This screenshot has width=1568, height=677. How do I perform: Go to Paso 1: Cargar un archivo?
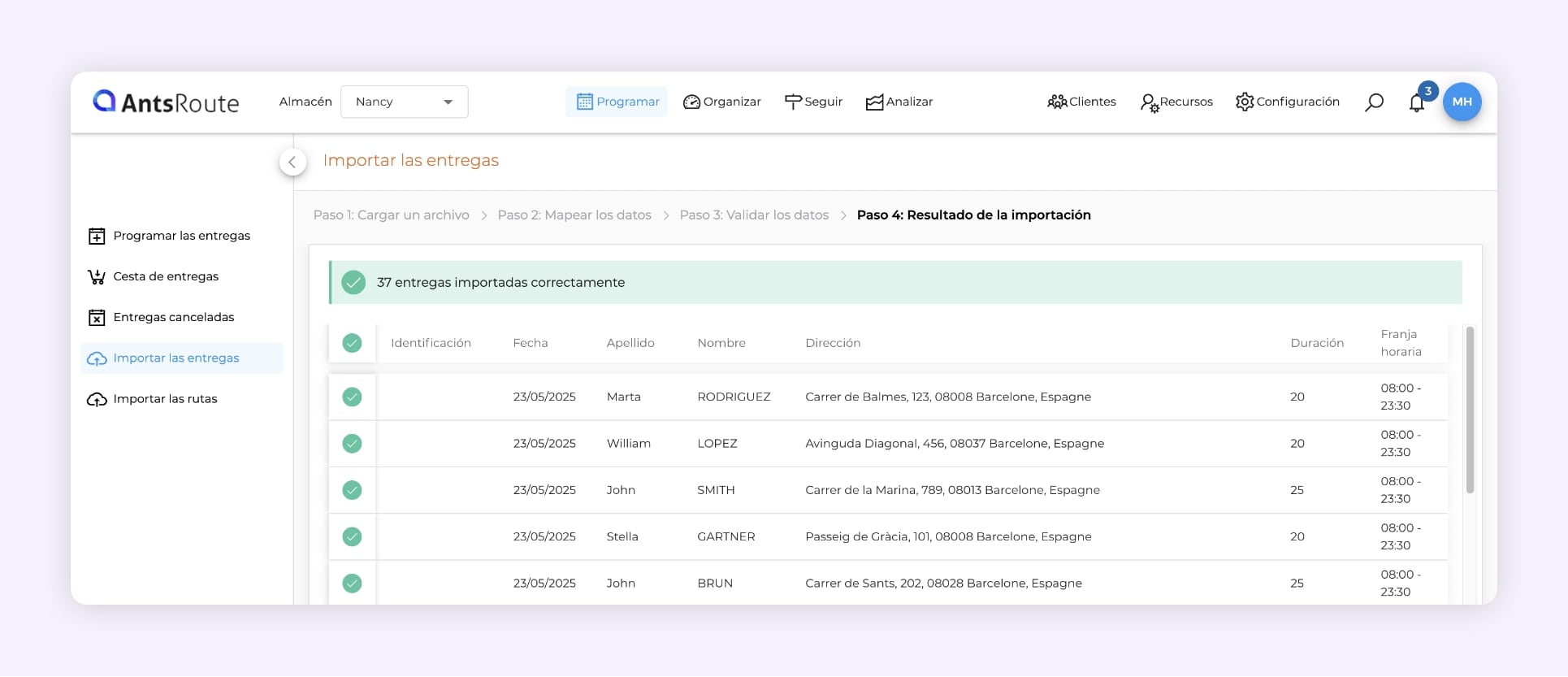click(391, 215)
